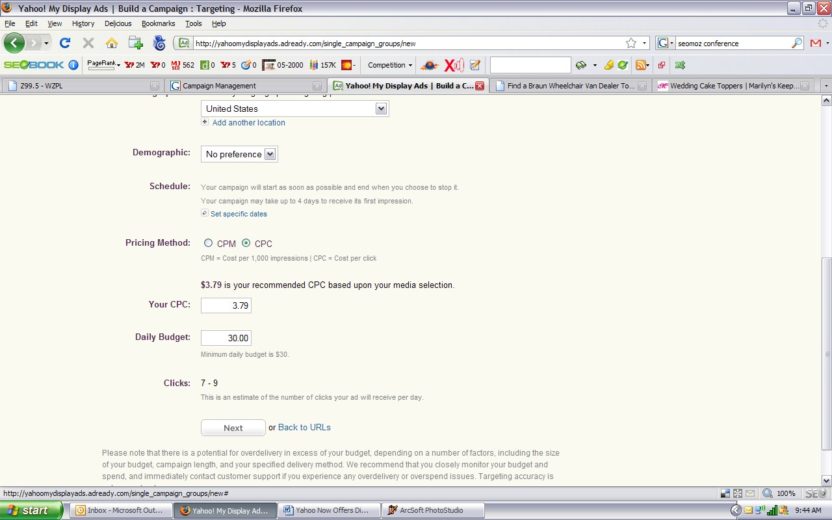
Task: Open the Bookmarks menu
Action: tap(158, 23)
